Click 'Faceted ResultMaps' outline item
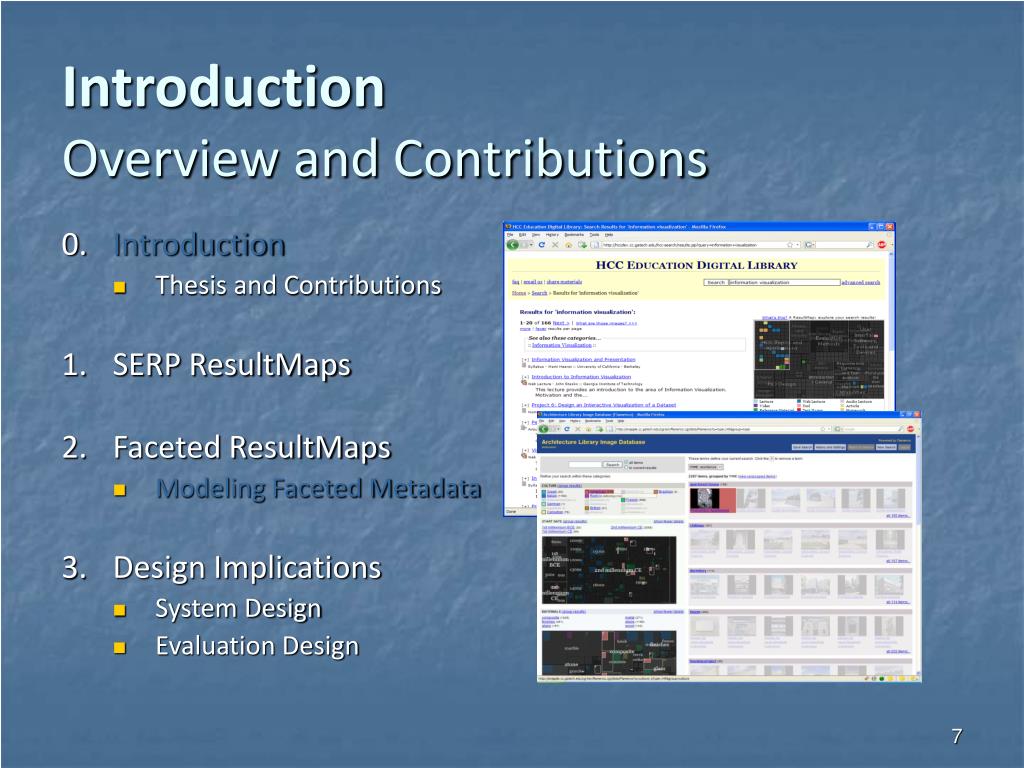 [x=252, y=448]
